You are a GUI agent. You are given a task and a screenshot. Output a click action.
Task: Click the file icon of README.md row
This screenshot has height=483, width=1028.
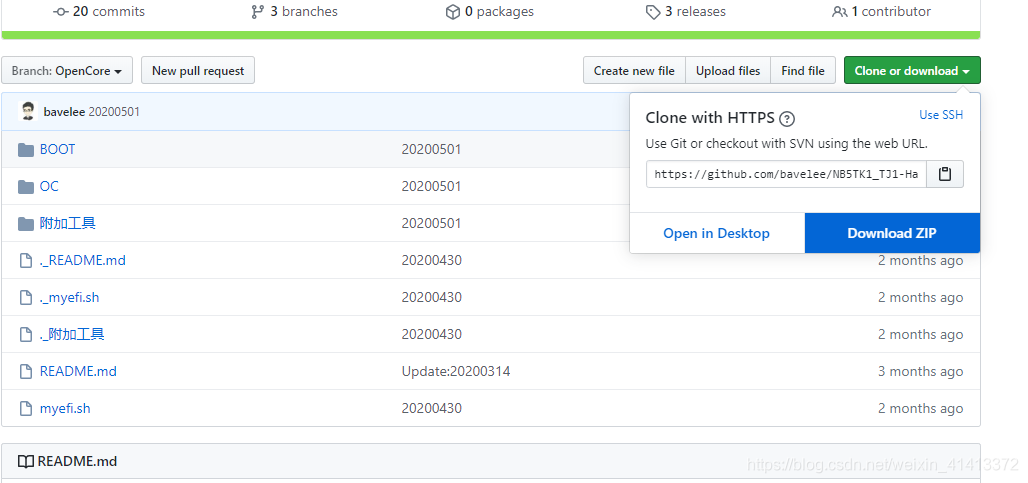26,372
